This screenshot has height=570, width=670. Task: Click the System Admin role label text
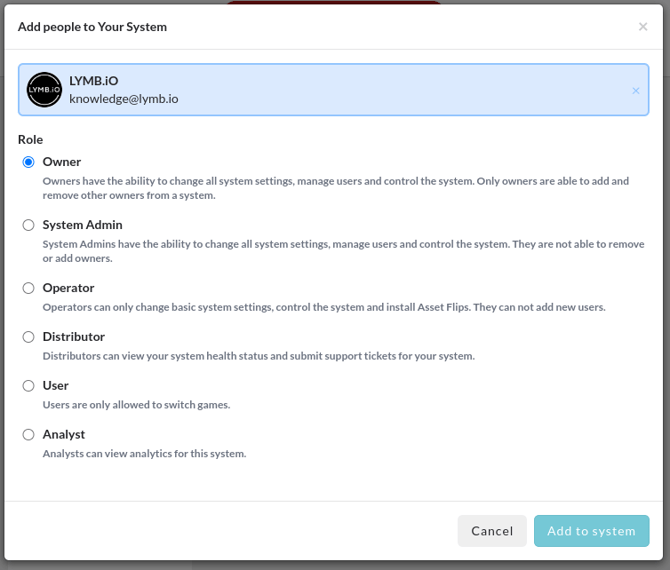[x=82, y=225]
